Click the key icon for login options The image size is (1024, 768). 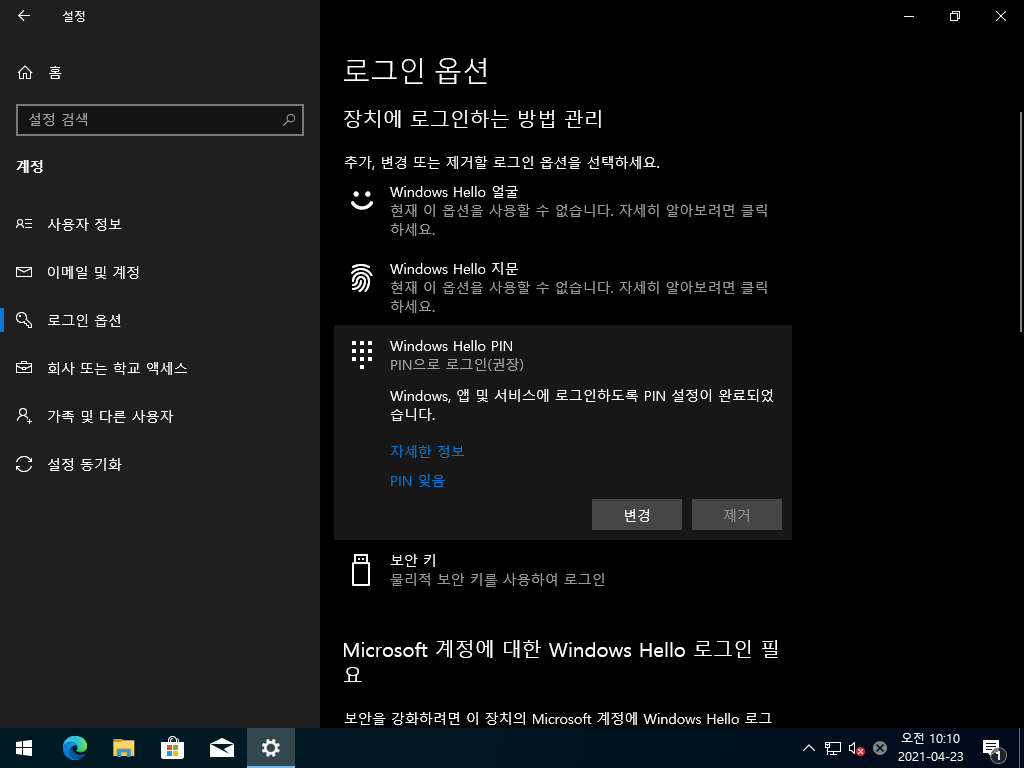pos(24,320)
